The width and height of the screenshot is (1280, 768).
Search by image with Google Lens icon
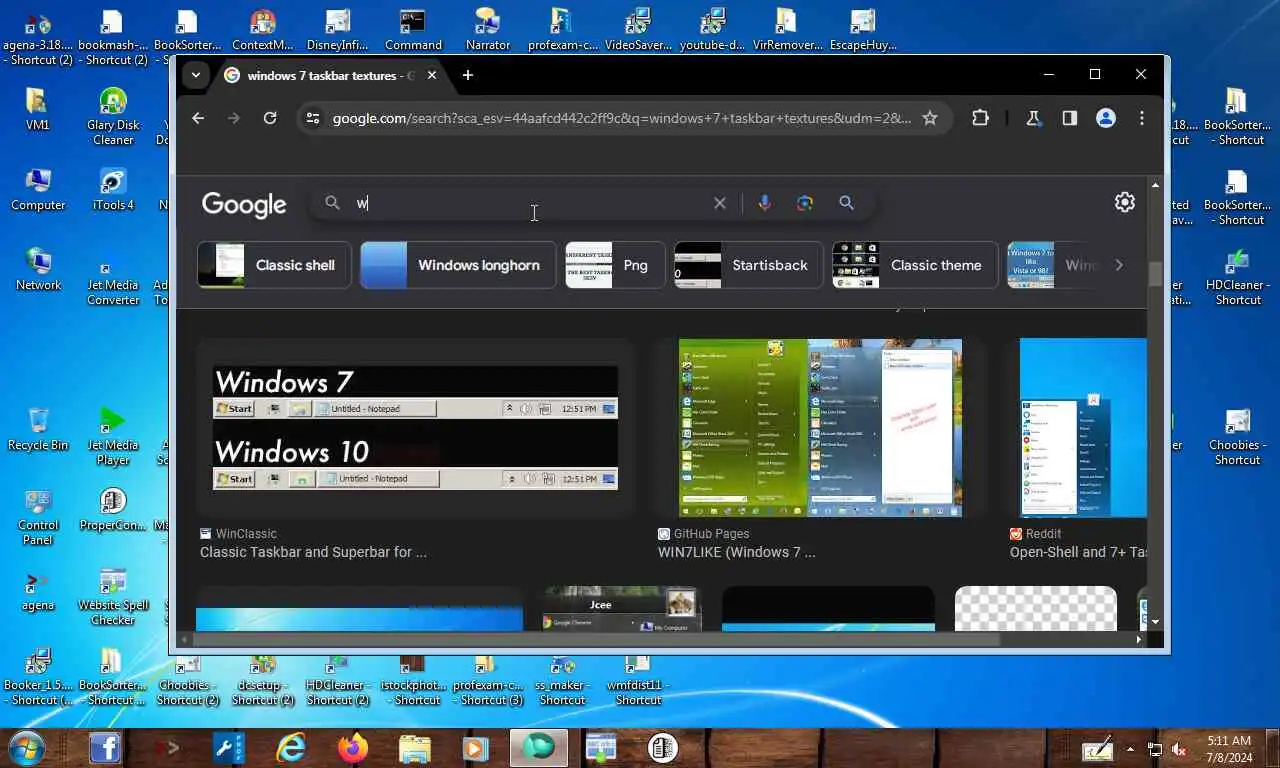pos(805,203)
